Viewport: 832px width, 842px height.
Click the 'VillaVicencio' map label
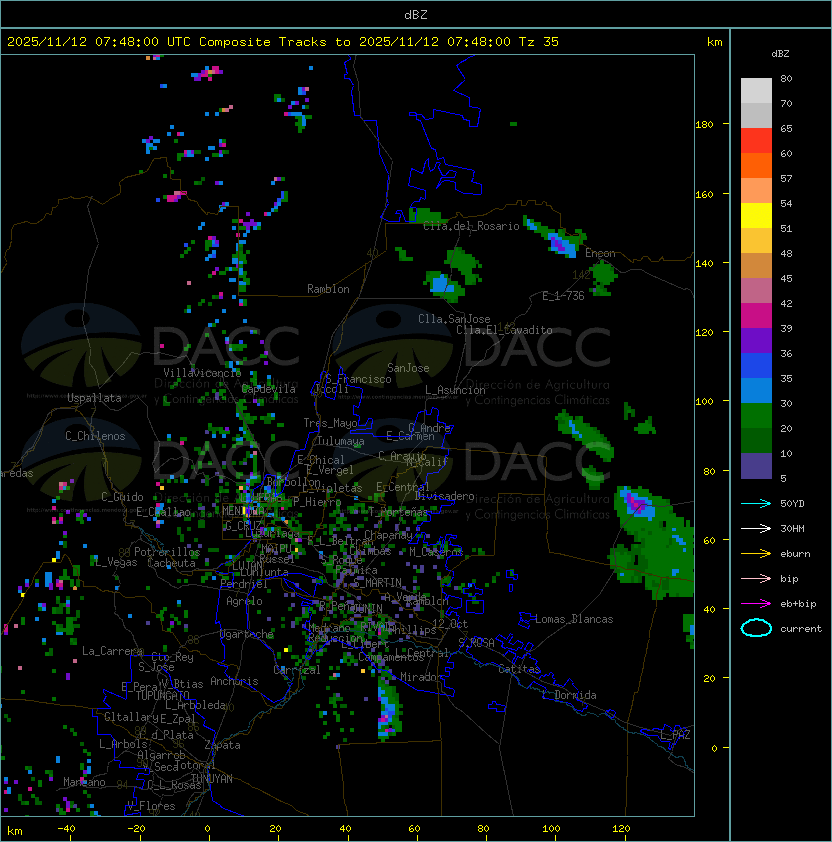coord(202,373)
